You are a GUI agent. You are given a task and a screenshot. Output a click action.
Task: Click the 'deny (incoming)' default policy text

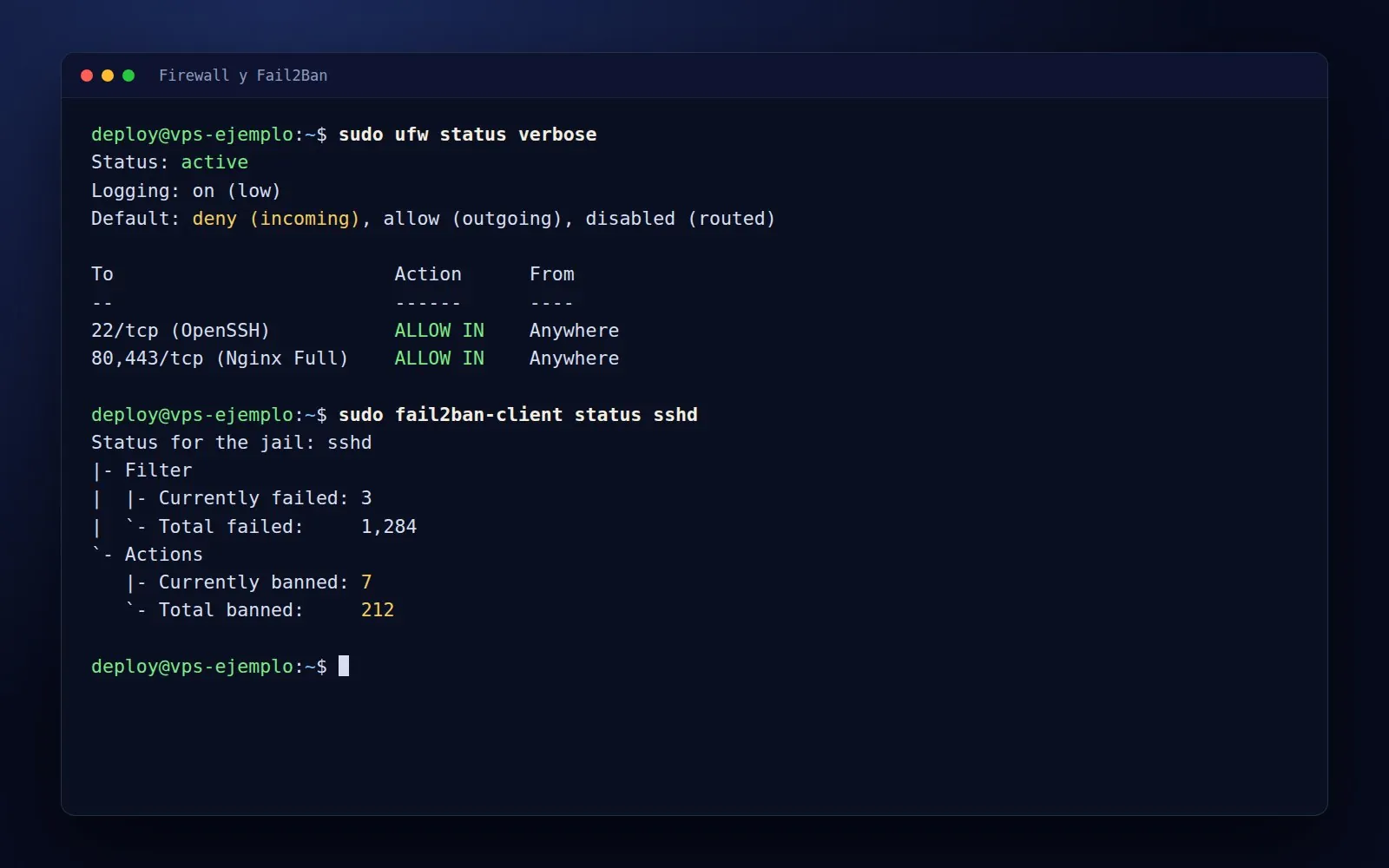[276, 219]
